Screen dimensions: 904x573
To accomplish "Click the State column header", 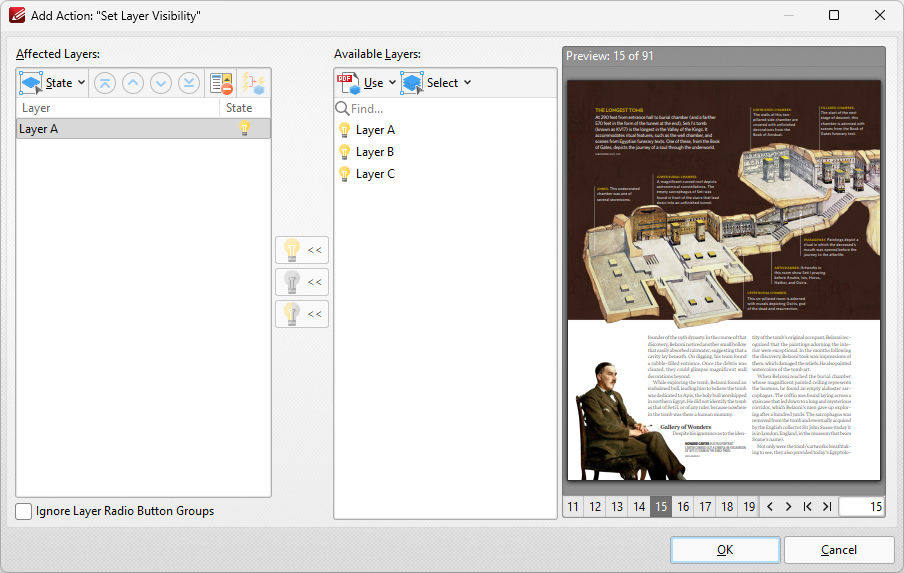I will [x=244, y=108].
